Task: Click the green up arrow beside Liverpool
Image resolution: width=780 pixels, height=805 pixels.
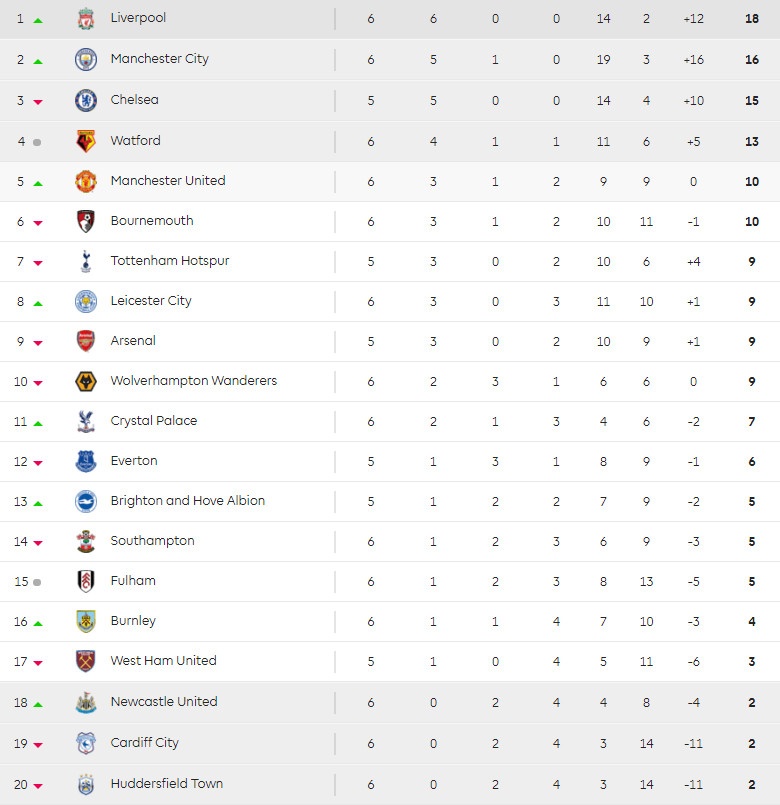Action: tap(38, 20)
